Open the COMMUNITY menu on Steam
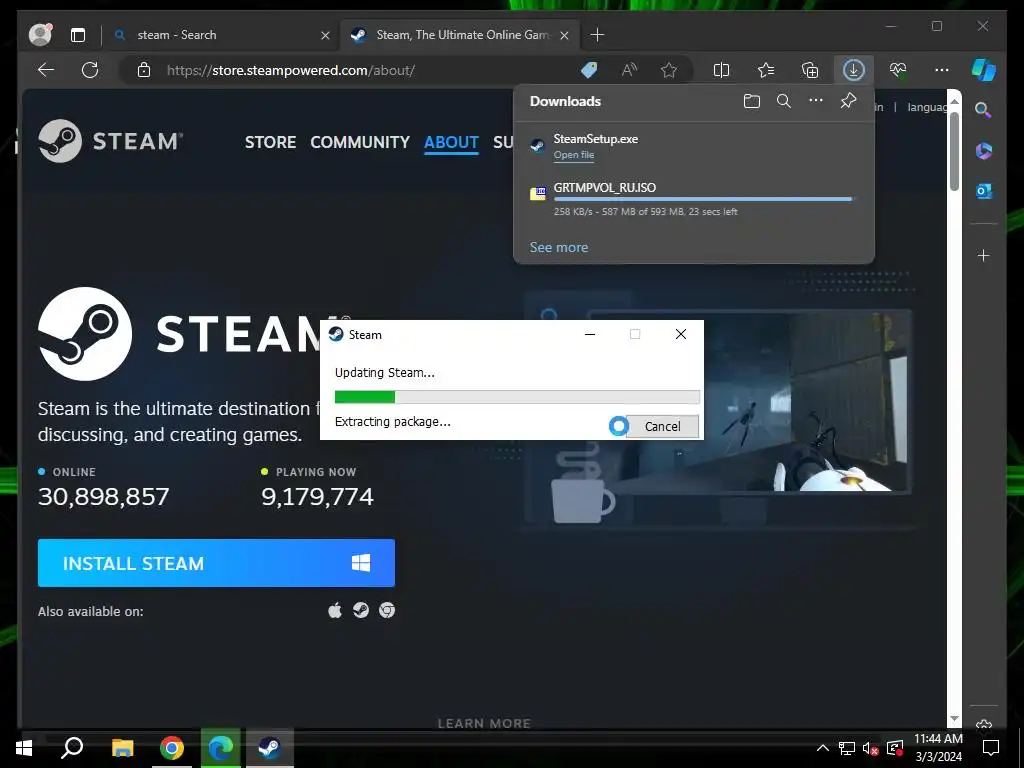Image resolution: width=1024 pixels, height=768 pixels. click(360, 142)
